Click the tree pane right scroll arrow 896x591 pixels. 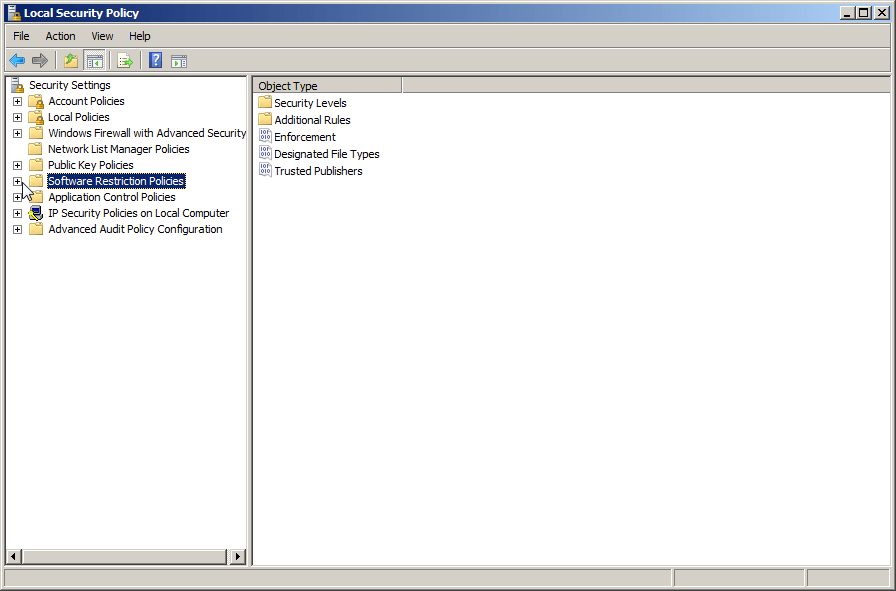pos(238,556)
